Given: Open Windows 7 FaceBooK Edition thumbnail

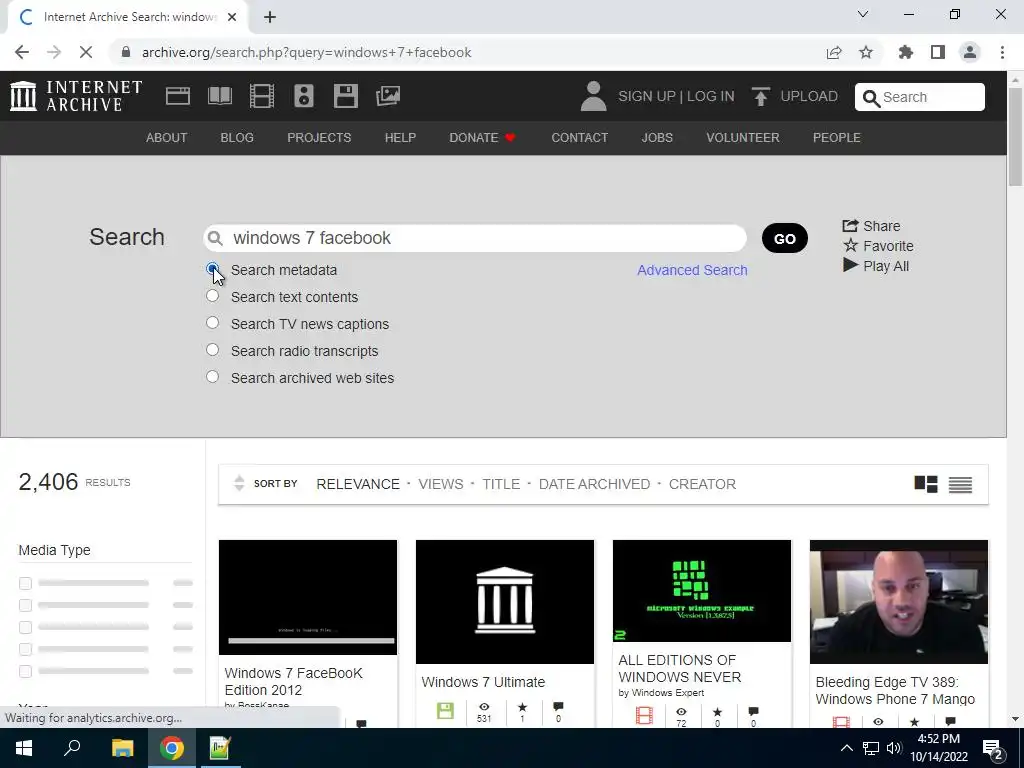Looking at the screenshot, I should pos(308,597).
